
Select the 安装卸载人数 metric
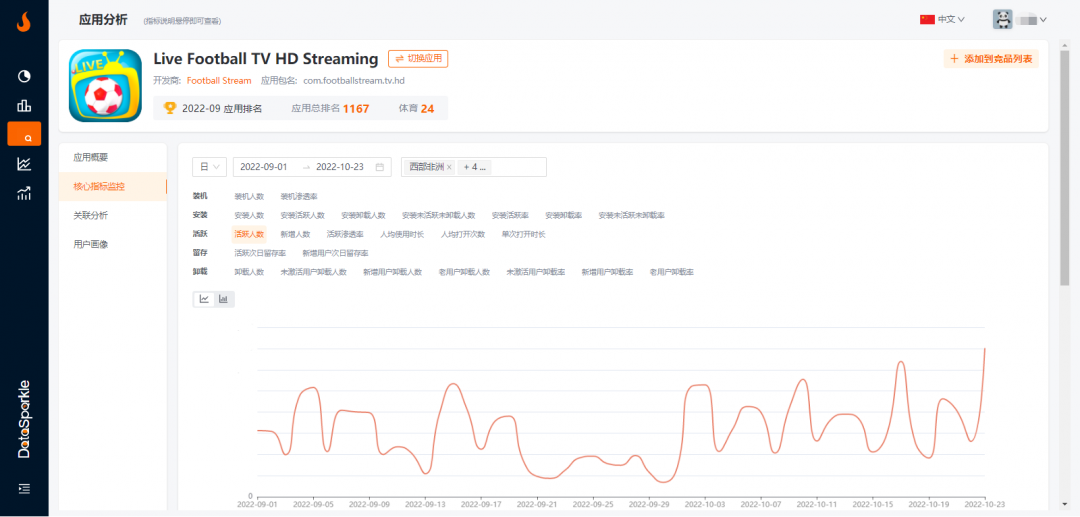click(363, 215)
